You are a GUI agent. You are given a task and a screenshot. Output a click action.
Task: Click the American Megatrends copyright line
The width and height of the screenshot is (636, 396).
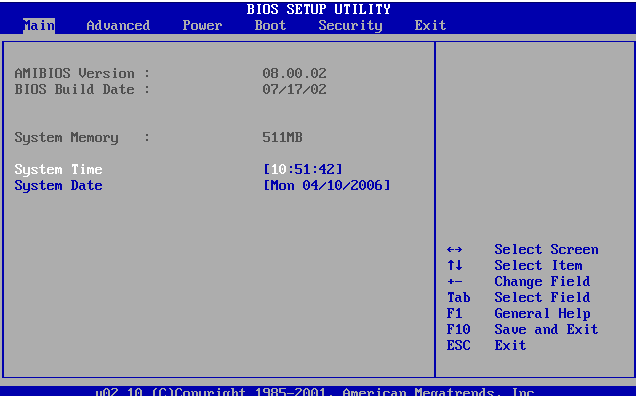pyautogui.click(x=315, y=392)
